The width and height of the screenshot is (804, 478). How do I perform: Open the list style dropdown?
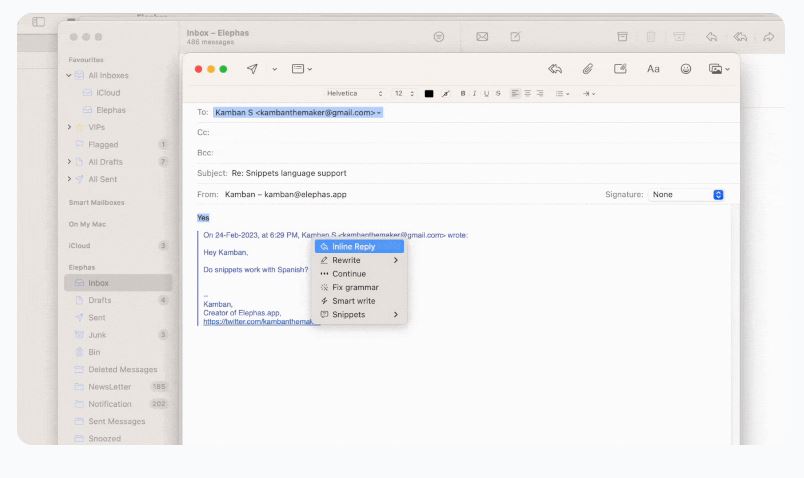562,93
